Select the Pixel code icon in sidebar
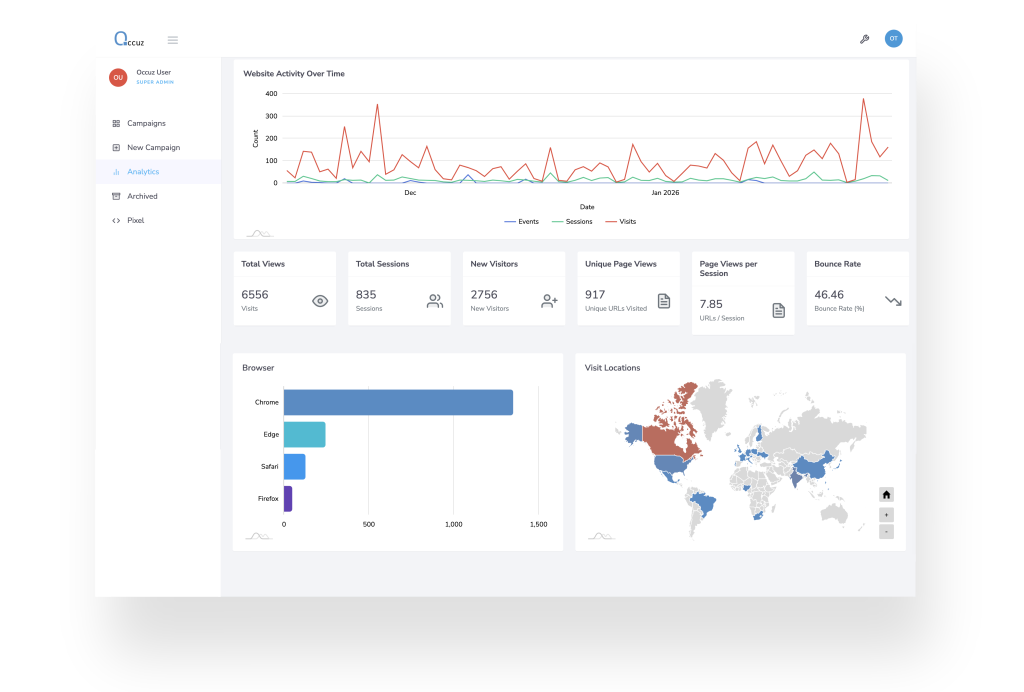 coord(117,220)
